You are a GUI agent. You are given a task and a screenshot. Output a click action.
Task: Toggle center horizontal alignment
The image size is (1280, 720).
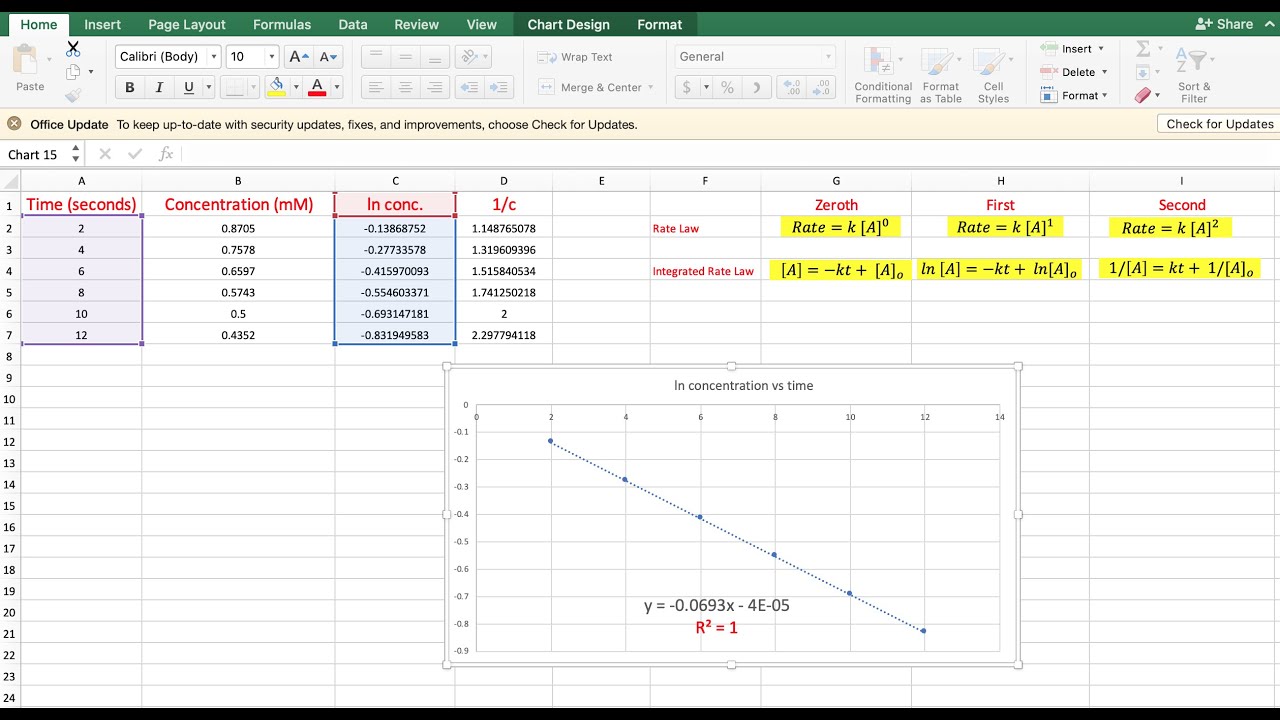tap(405, 88)
